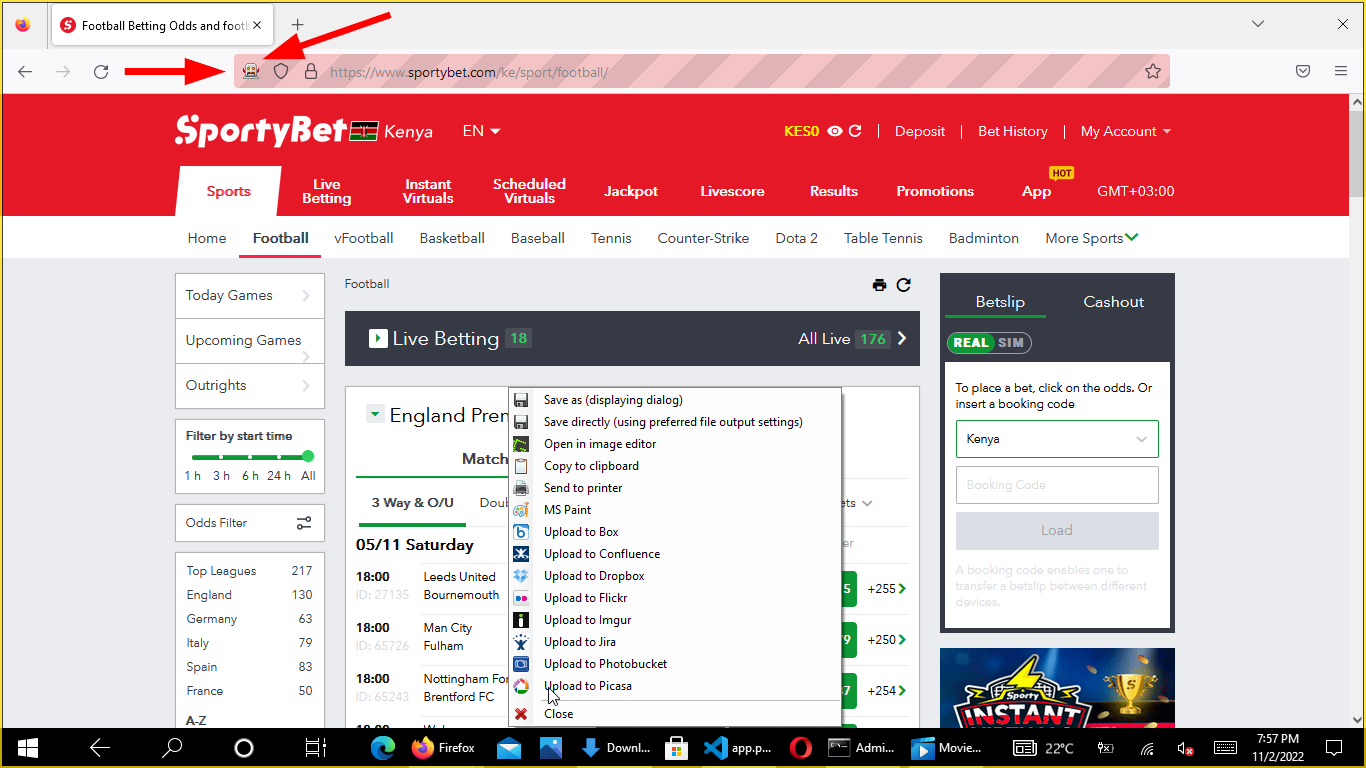Click the Sporty Instant Virtuals banner
Viewport: 1366px width, 768px height.
tap(1057, 688)
